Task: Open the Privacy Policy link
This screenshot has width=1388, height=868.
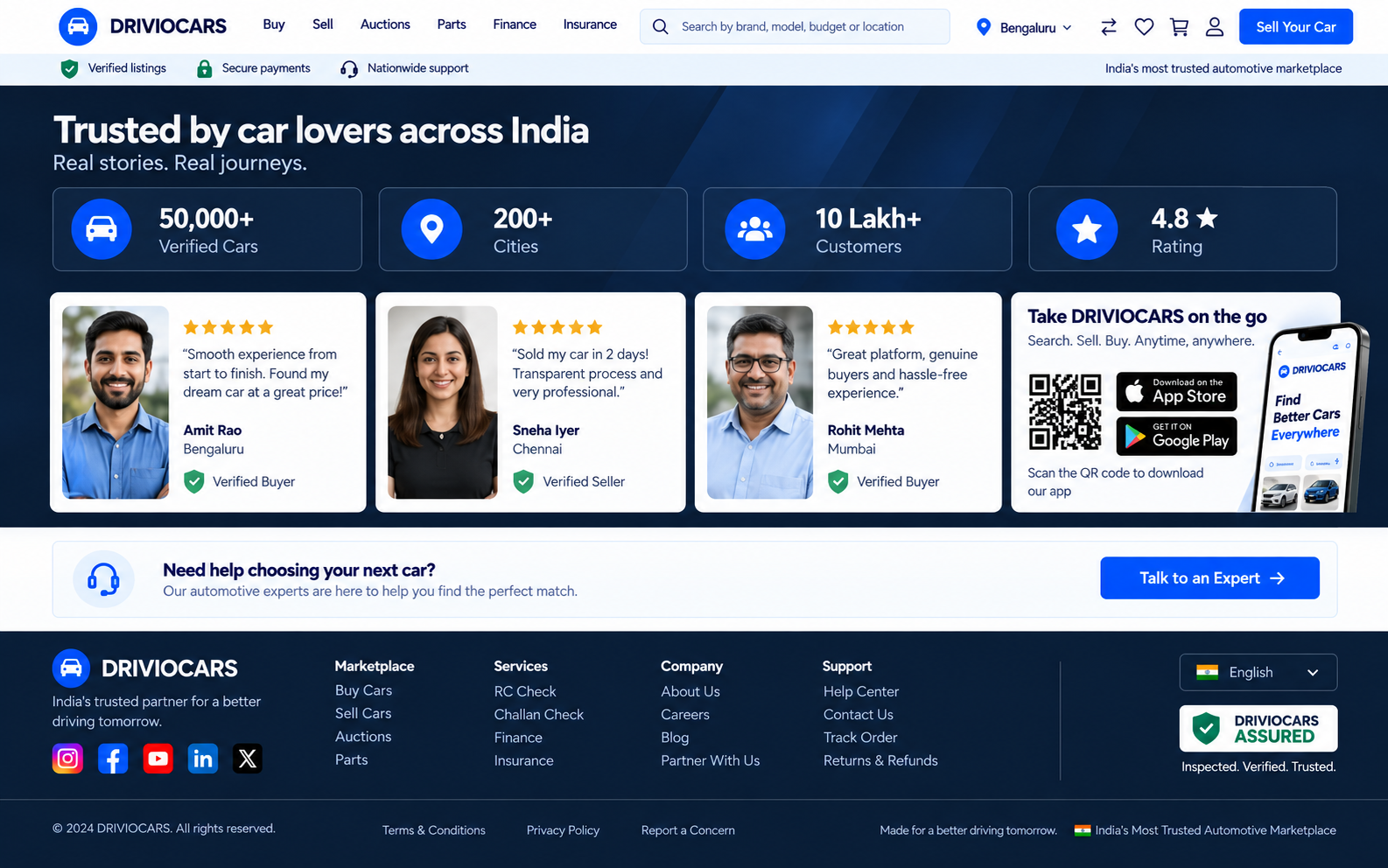Action: point(563,830)
